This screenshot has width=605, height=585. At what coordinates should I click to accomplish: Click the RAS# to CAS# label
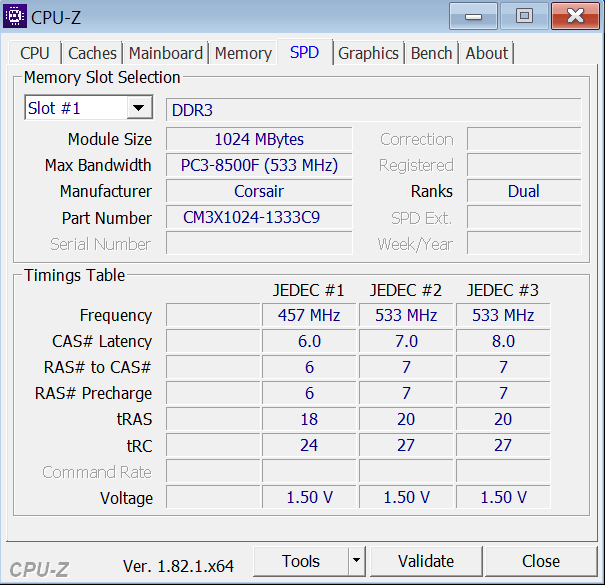coord(97,367)
